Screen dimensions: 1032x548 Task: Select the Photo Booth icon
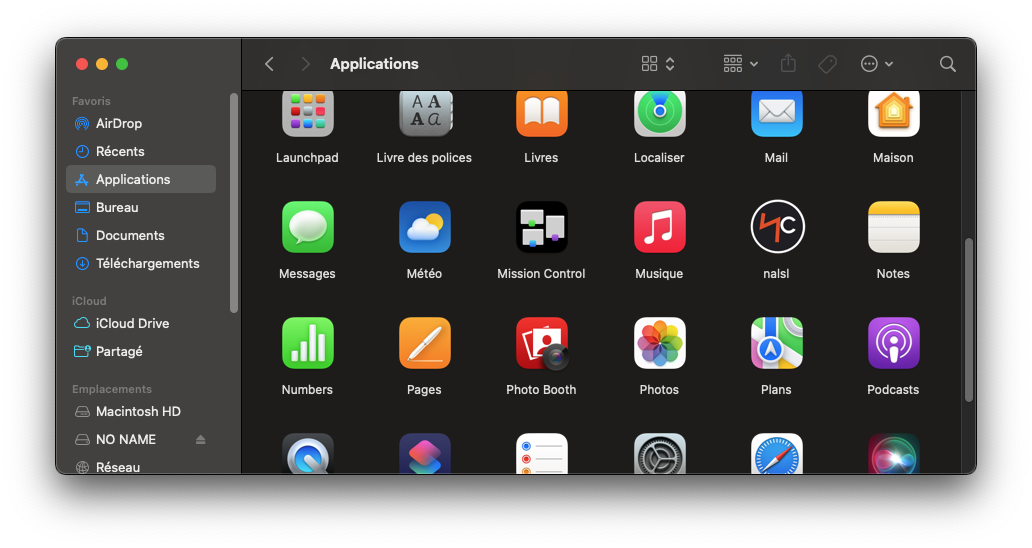pos(542,343)
